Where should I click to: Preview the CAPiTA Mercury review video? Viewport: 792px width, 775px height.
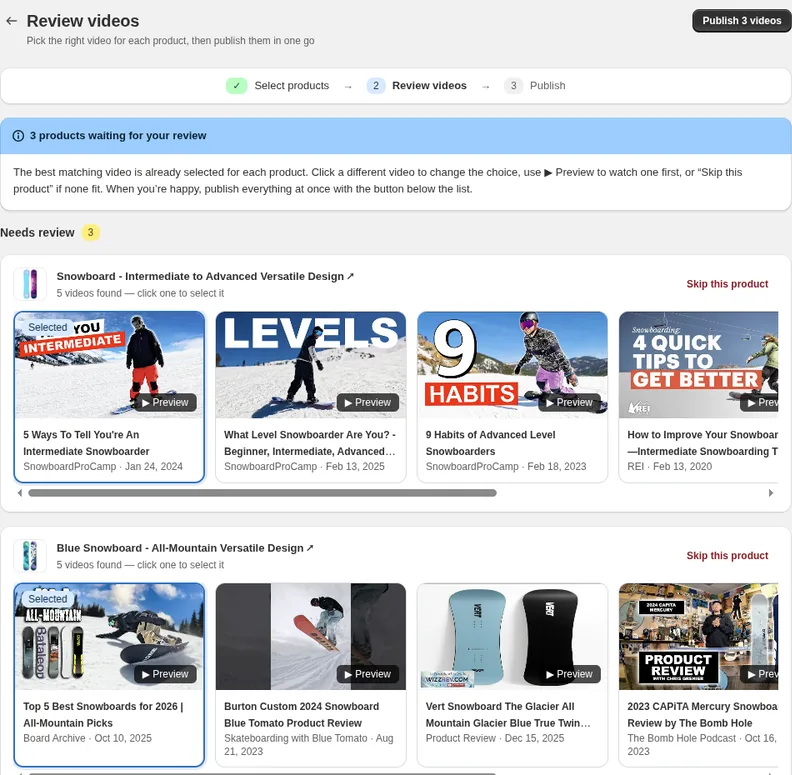pos(759,674)
